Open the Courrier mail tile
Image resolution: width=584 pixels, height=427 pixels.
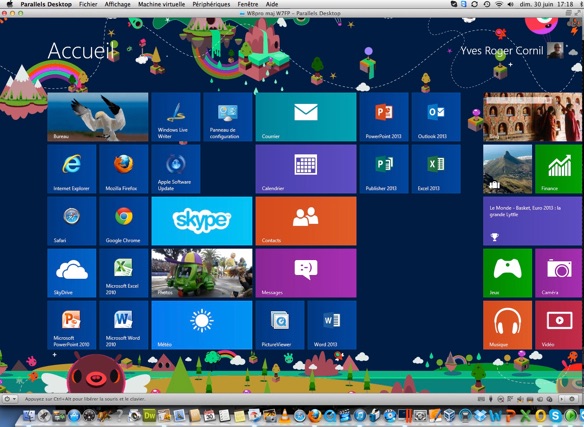point(306,117)
